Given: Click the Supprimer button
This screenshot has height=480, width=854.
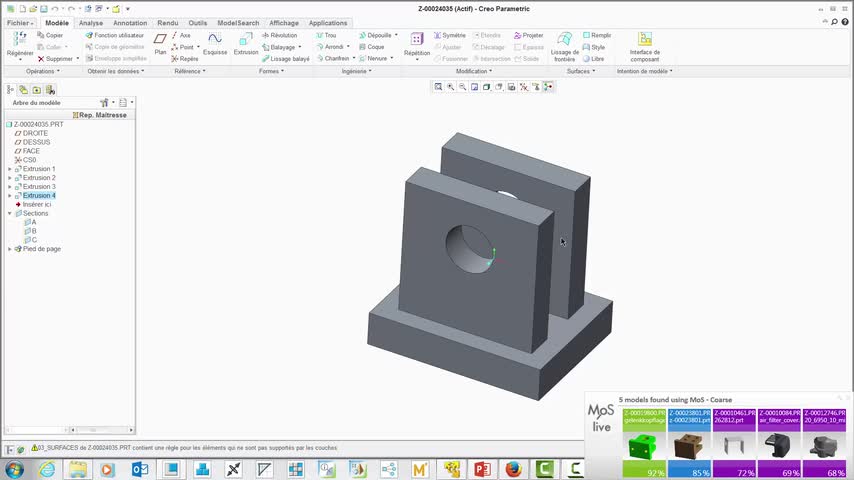Looking at the screenshot, I should click(x=55, y=59).
